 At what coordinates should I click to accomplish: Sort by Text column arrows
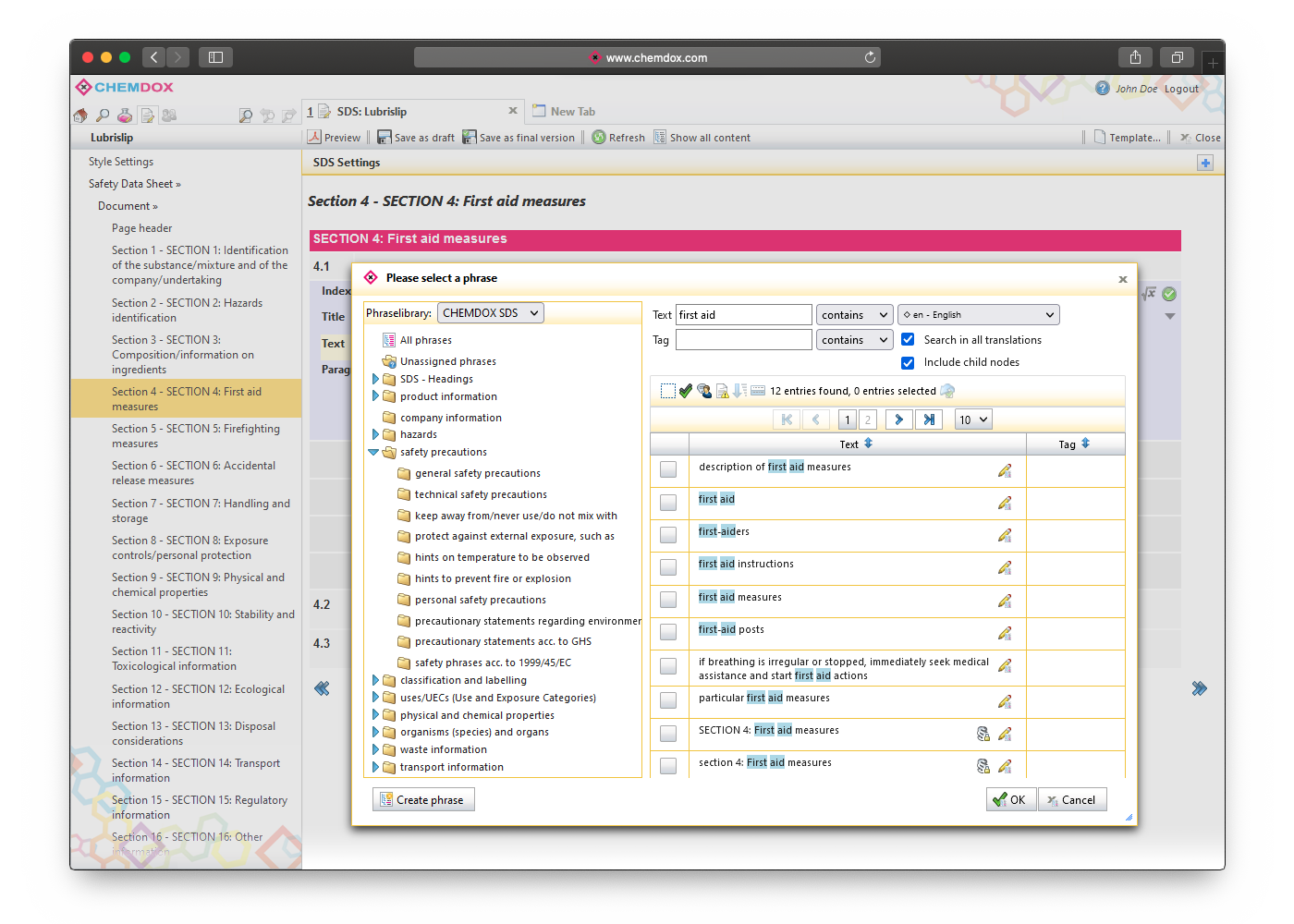868,444
